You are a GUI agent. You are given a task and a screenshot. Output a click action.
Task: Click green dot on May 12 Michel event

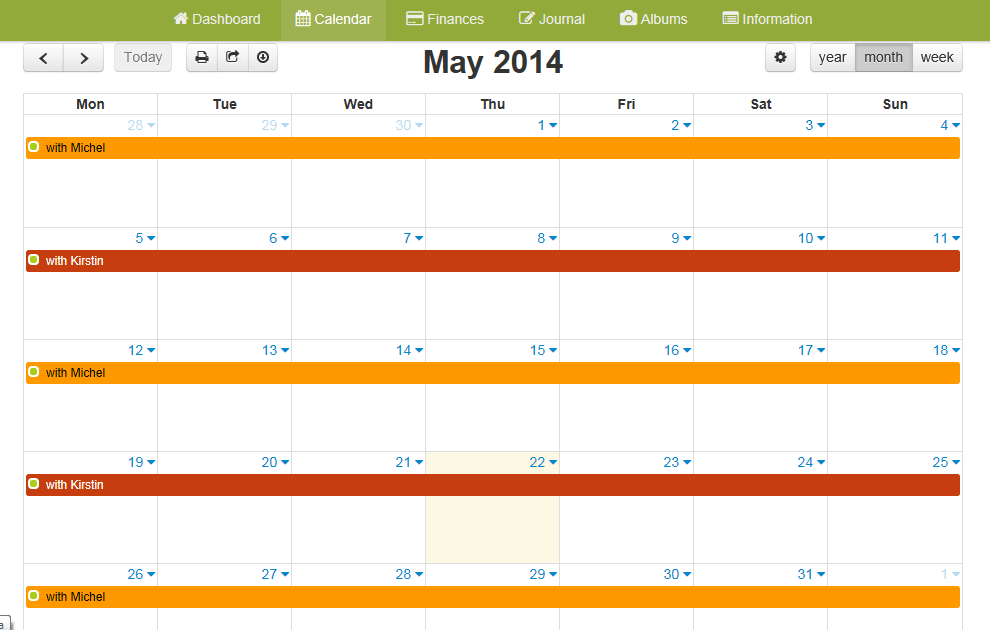34,371
